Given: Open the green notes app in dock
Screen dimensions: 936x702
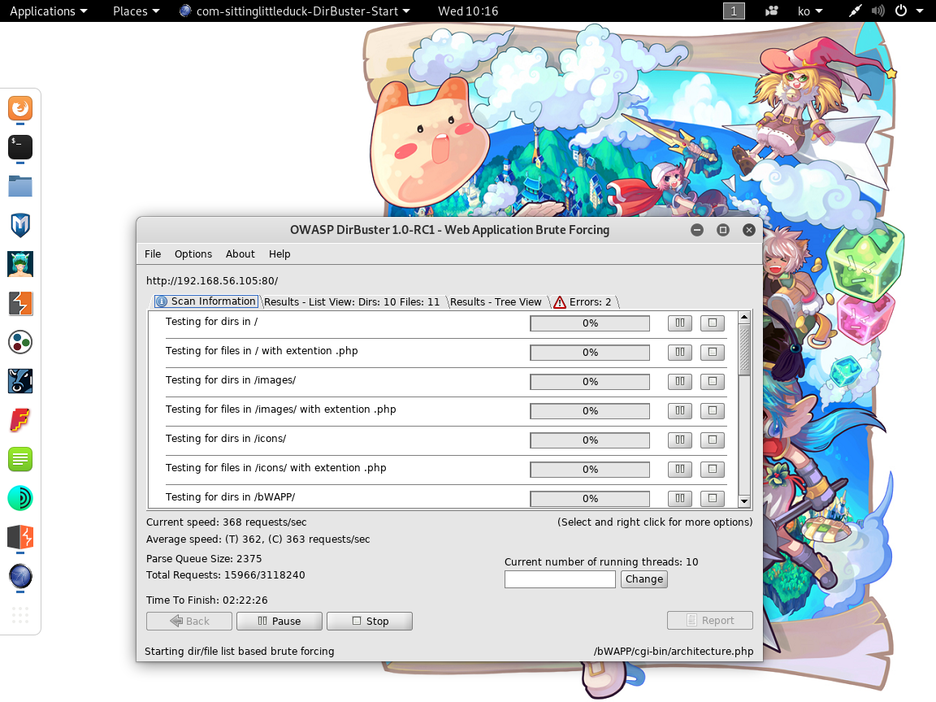Looking at the screenshot, I should pyautogui.click(x=20, y=459).
